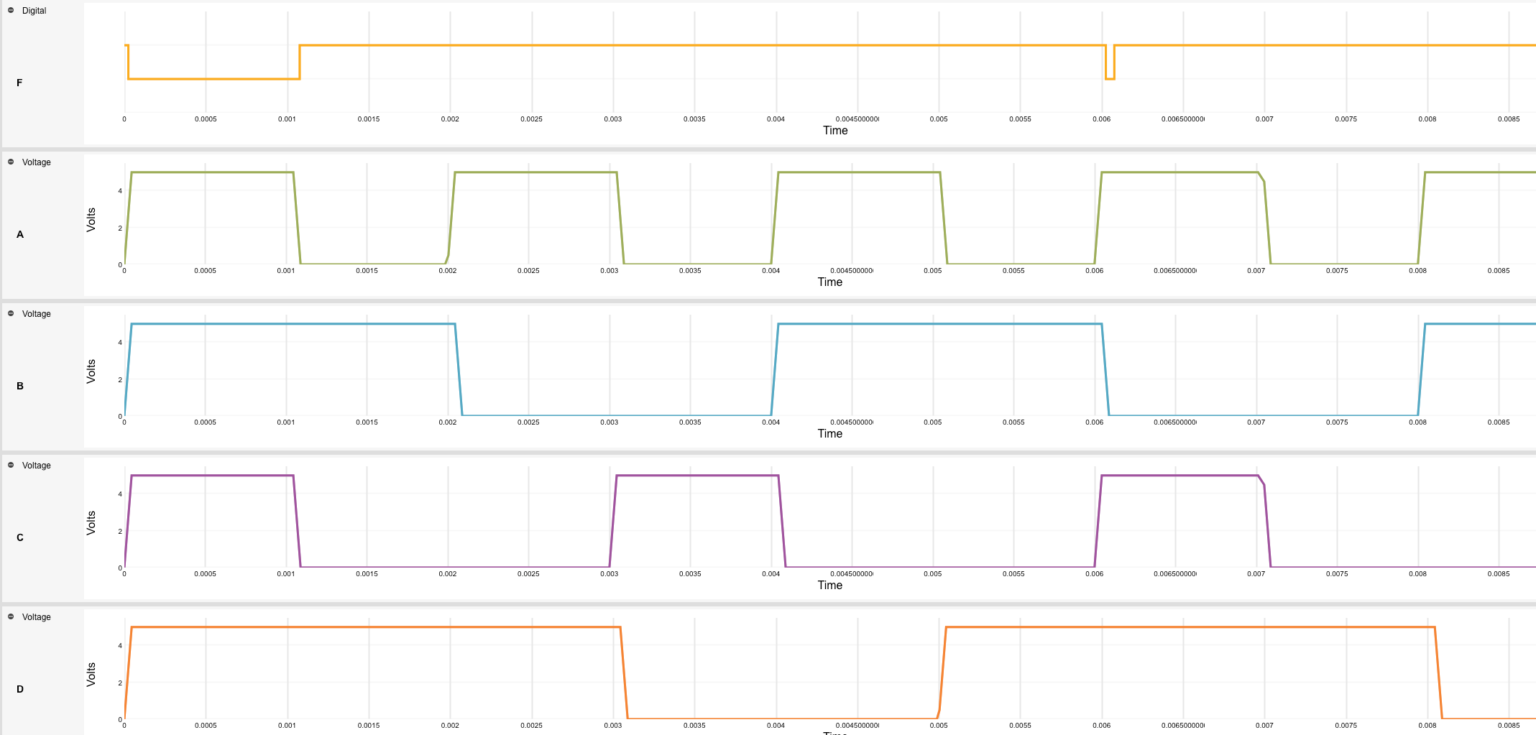The width and height of the screenshot is (1536, 735).
Task: Click the Volts axis title on plot B
Action: tap(91, 369)
